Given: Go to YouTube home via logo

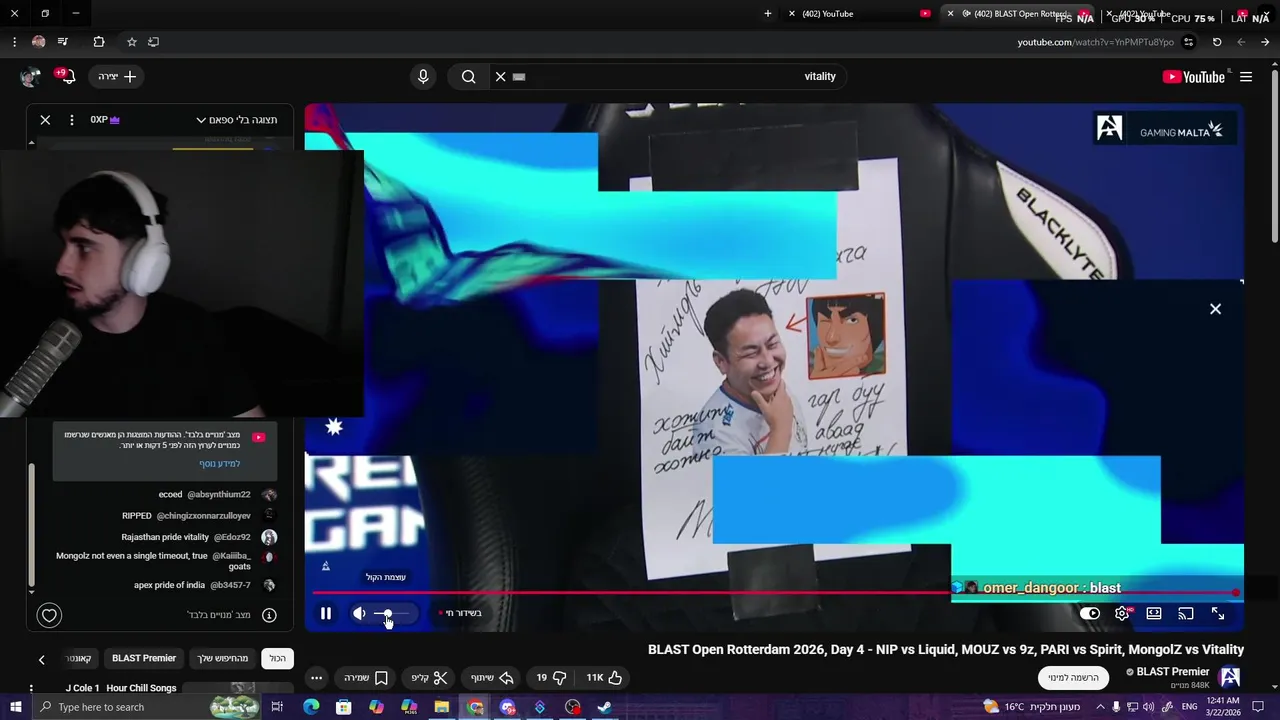Looking at the screenshot, I should point(1194,77).
